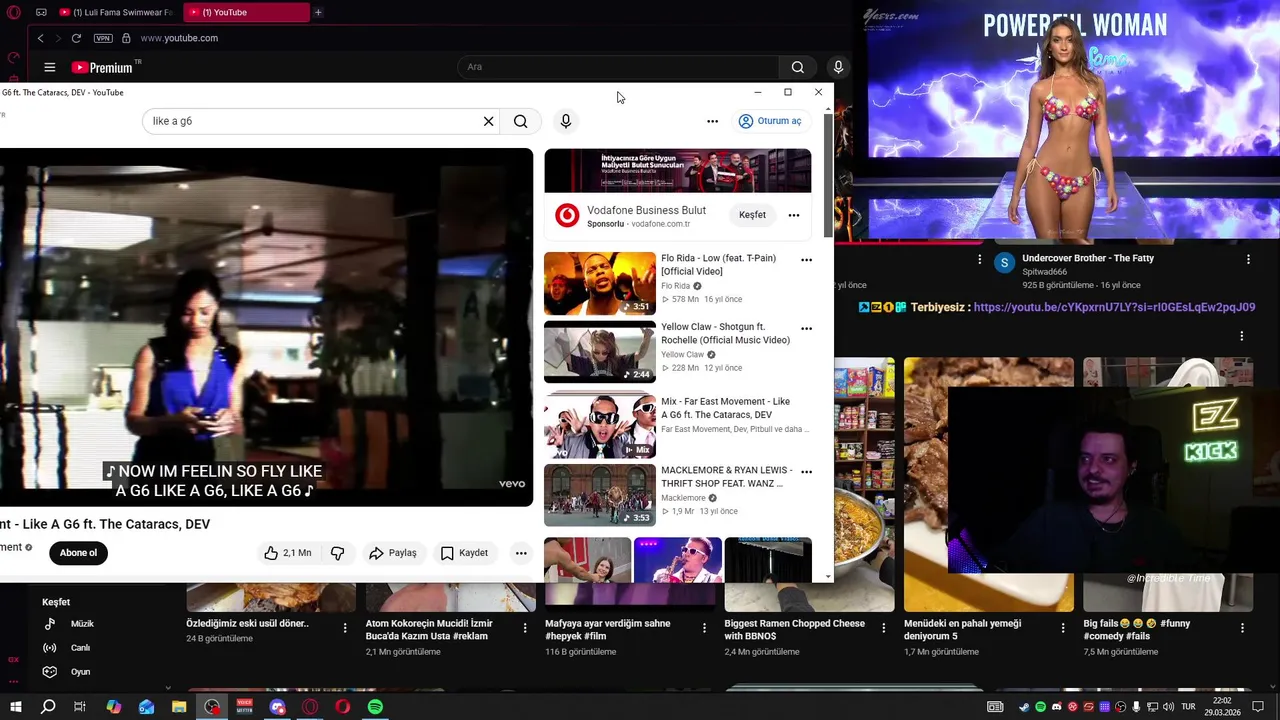Click the Ara search field
1280x720 pixels.
tap(618, 67)
